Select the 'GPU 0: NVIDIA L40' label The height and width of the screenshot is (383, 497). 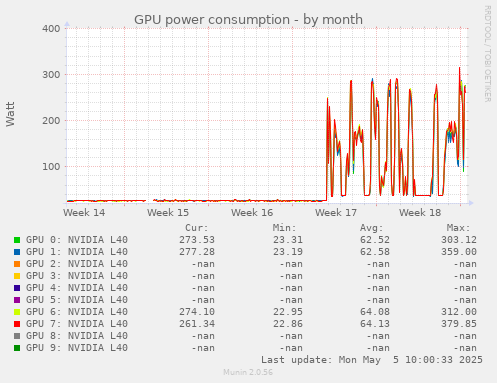tap(77, 240)
